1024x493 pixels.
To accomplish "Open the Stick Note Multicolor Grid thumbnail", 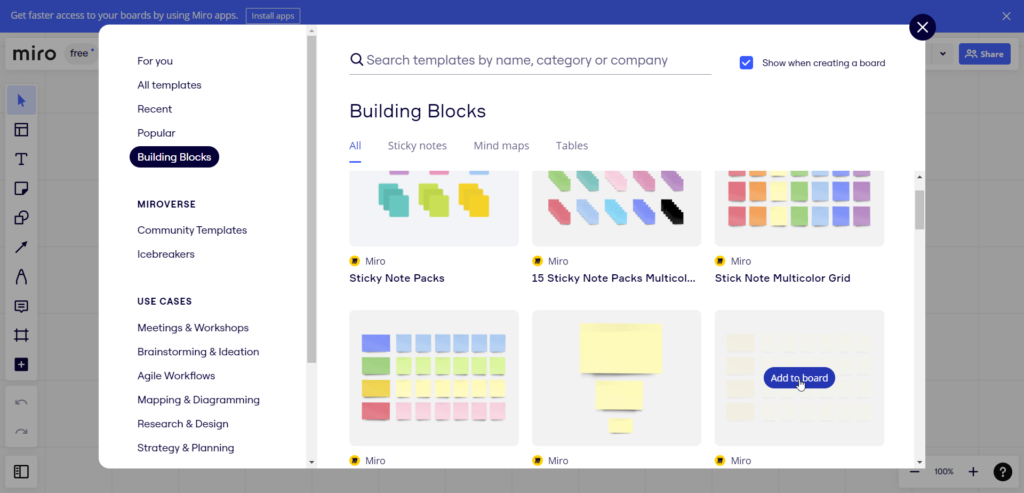I will point(799,208).
